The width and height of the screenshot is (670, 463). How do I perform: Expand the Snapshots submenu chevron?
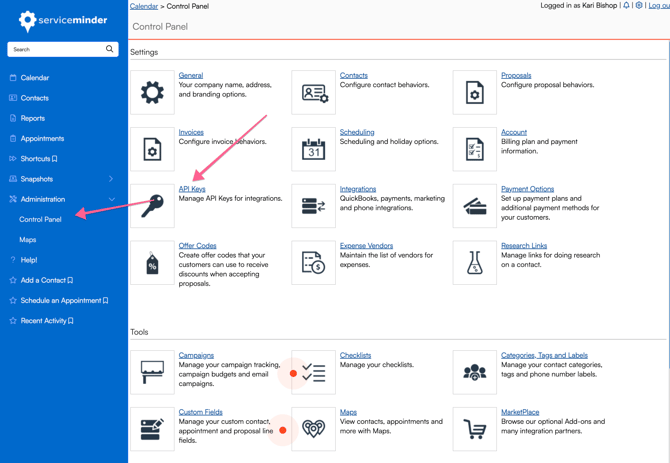(x=111, y=179)
